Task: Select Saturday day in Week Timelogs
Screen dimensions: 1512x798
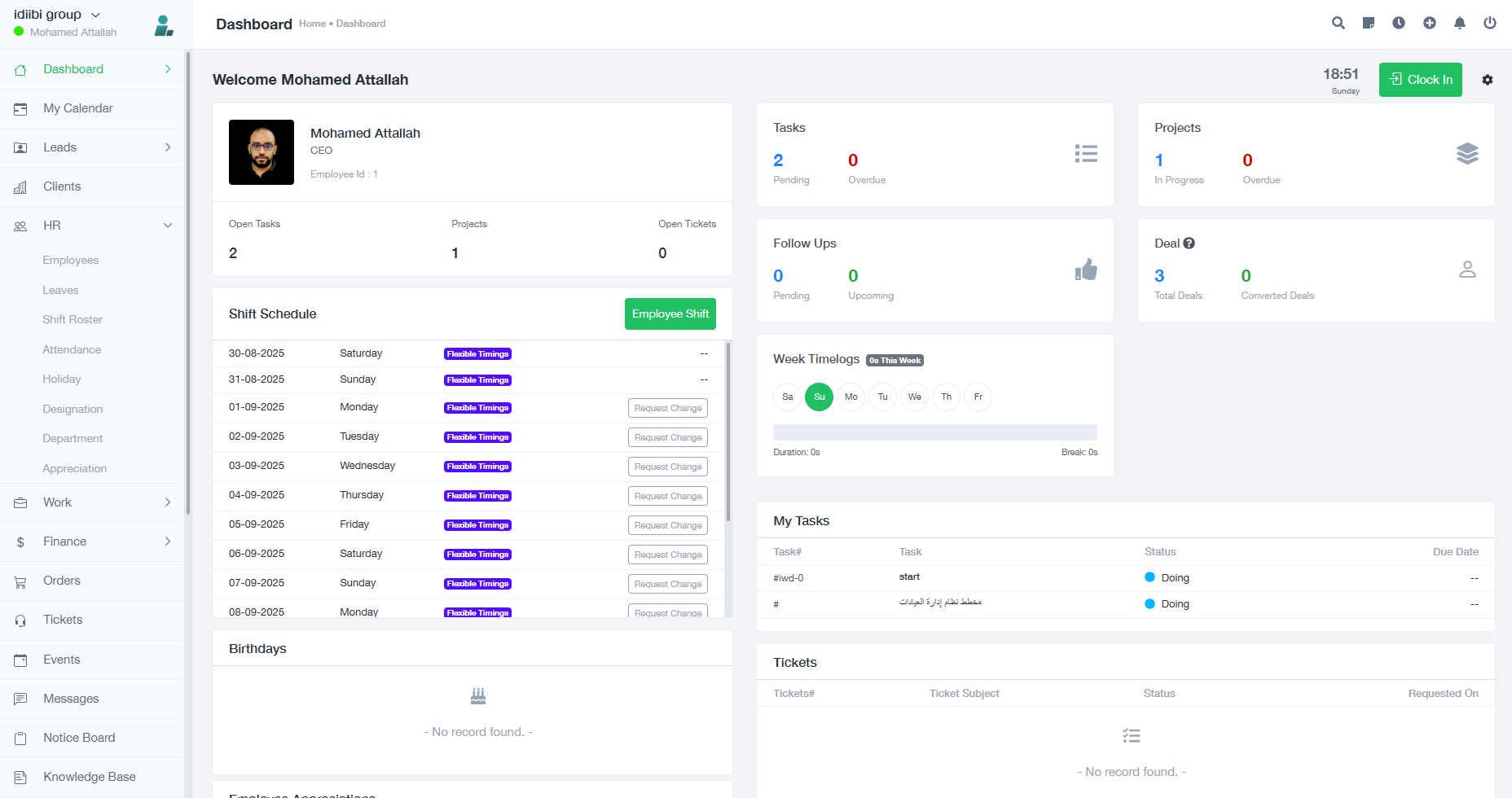Action: tap(788, 397)
